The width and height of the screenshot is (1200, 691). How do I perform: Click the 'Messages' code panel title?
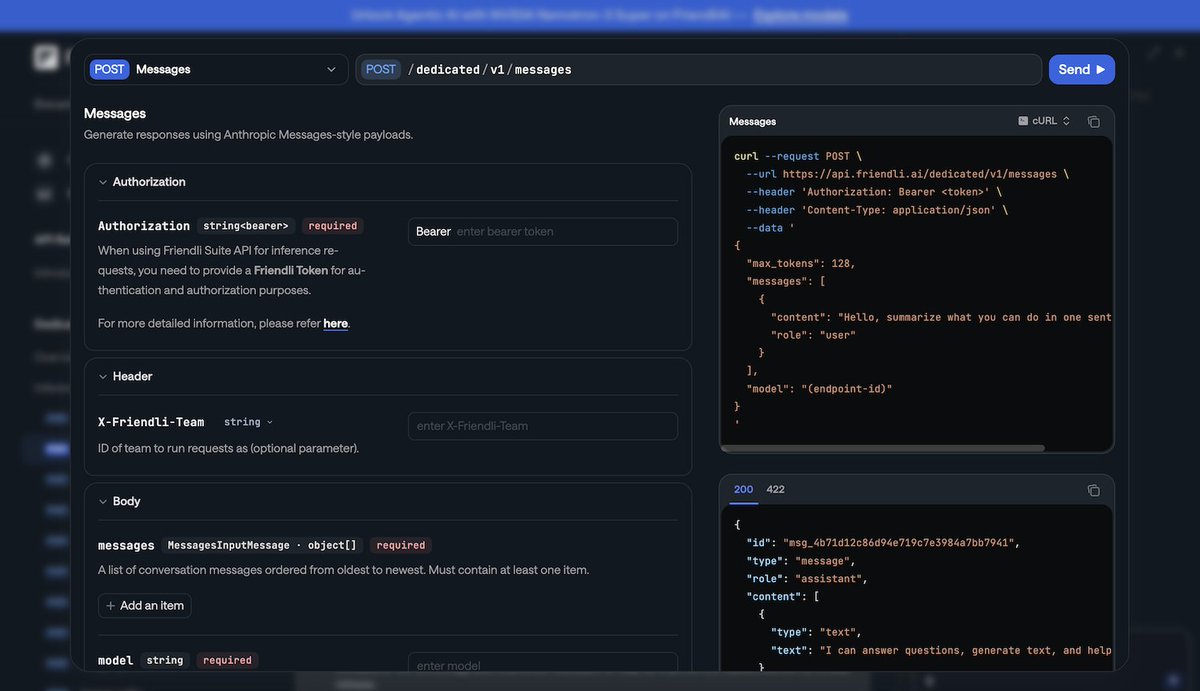753,121
